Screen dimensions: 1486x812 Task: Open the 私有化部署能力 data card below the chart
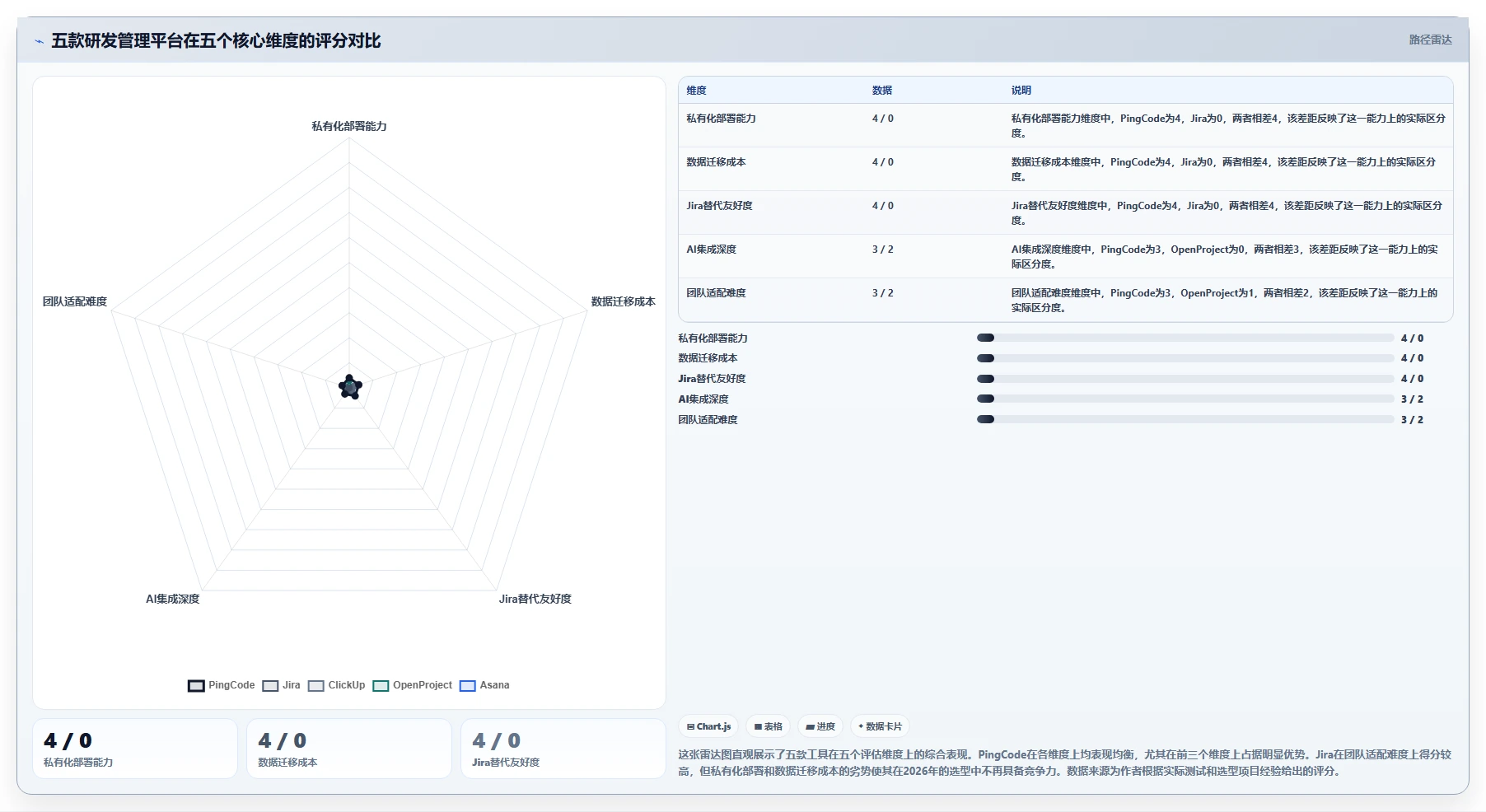pyautogui.click(x=135, y=749)
